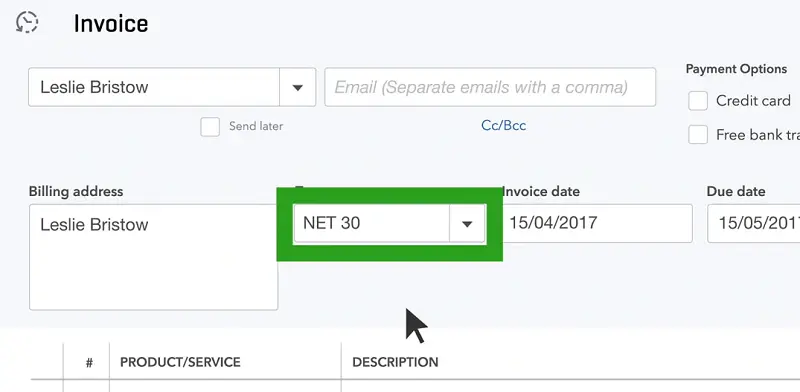
Task: Edit the Billing address text box
Action: [153, 257]
